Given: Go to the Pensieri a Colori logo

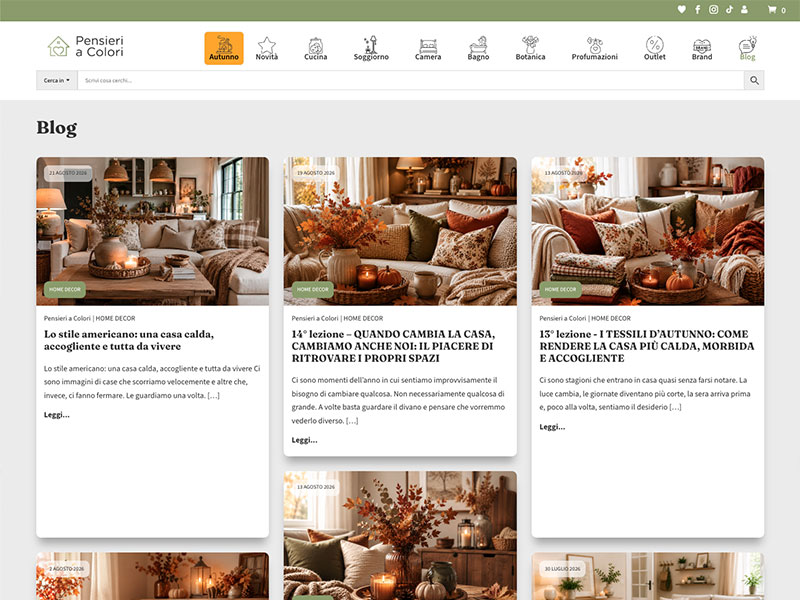Looking at the screenshot, I should (86, 46).
